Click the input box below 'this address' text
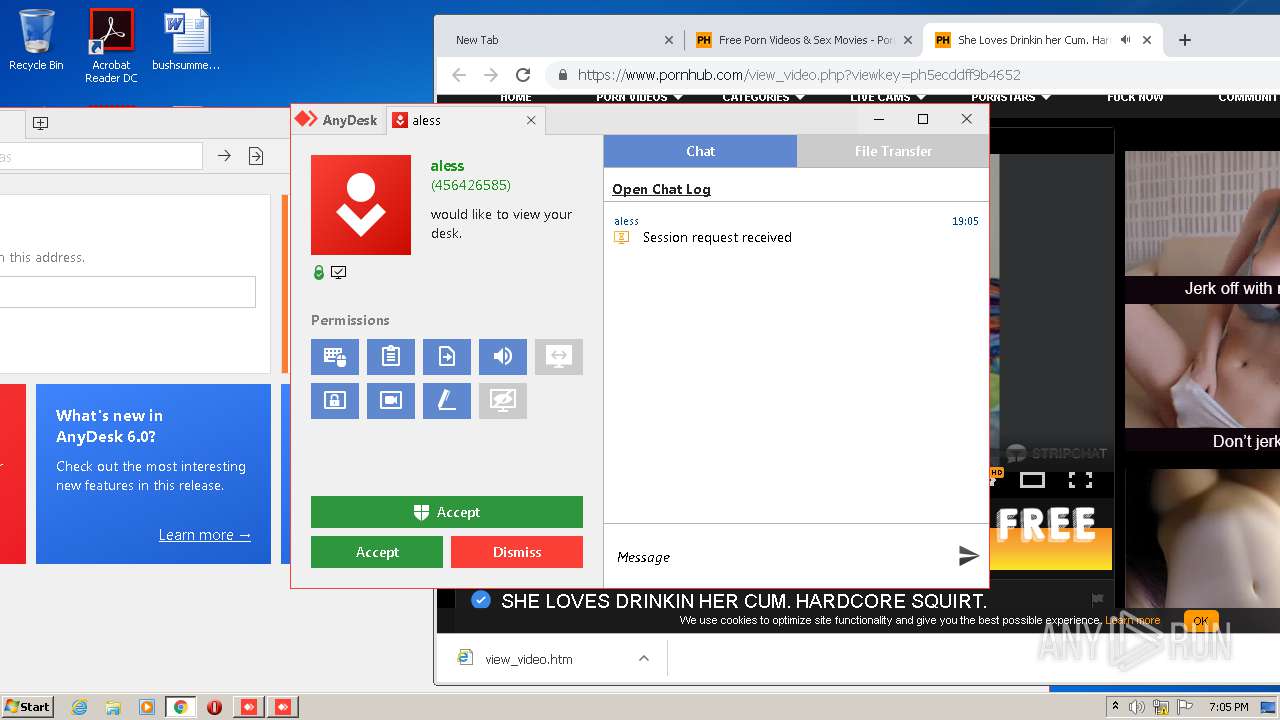The image size is (1280, 720). [x=127, y=292]
